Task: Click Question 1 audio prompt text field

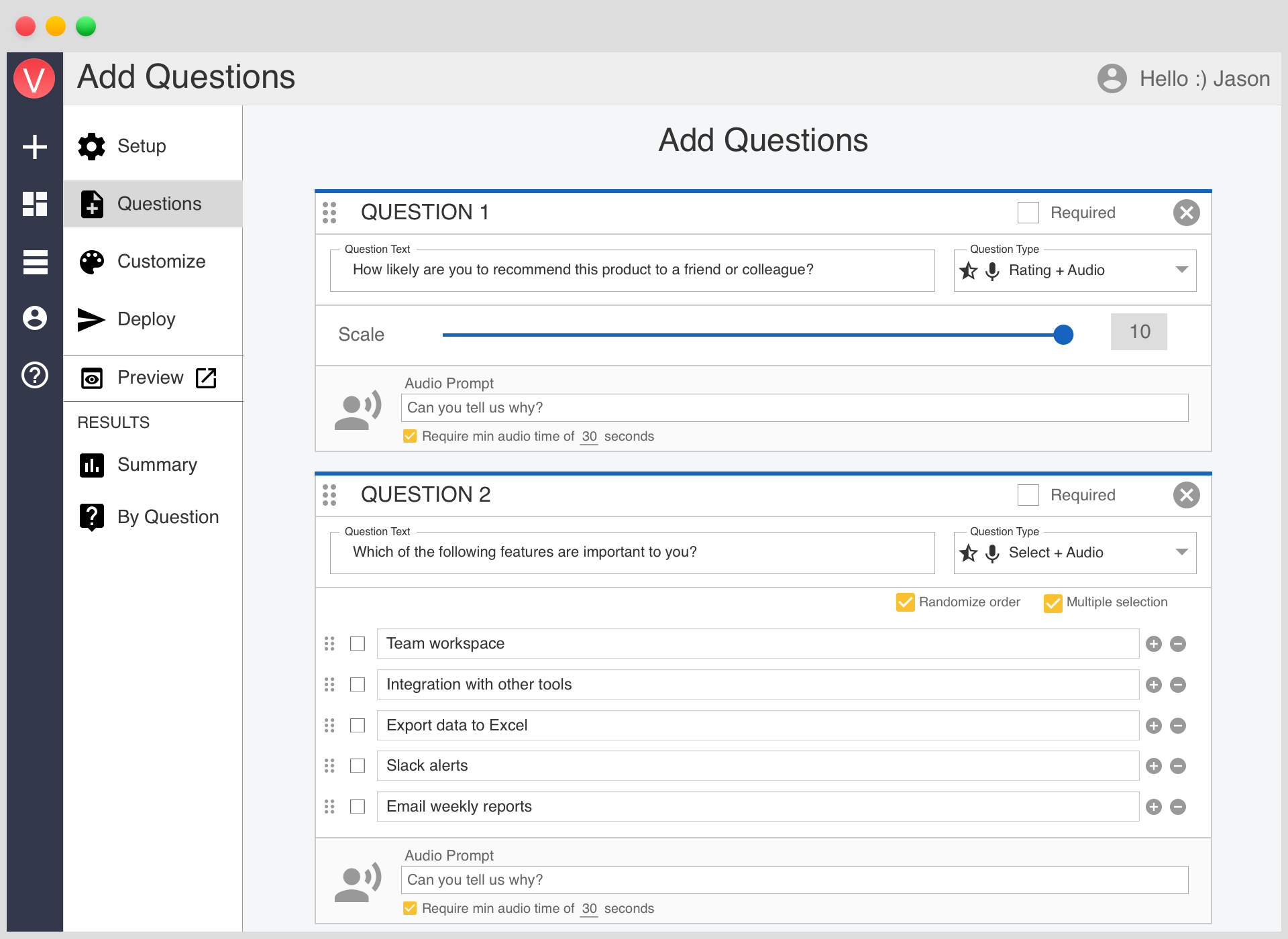Action: [x=794, y=408]
